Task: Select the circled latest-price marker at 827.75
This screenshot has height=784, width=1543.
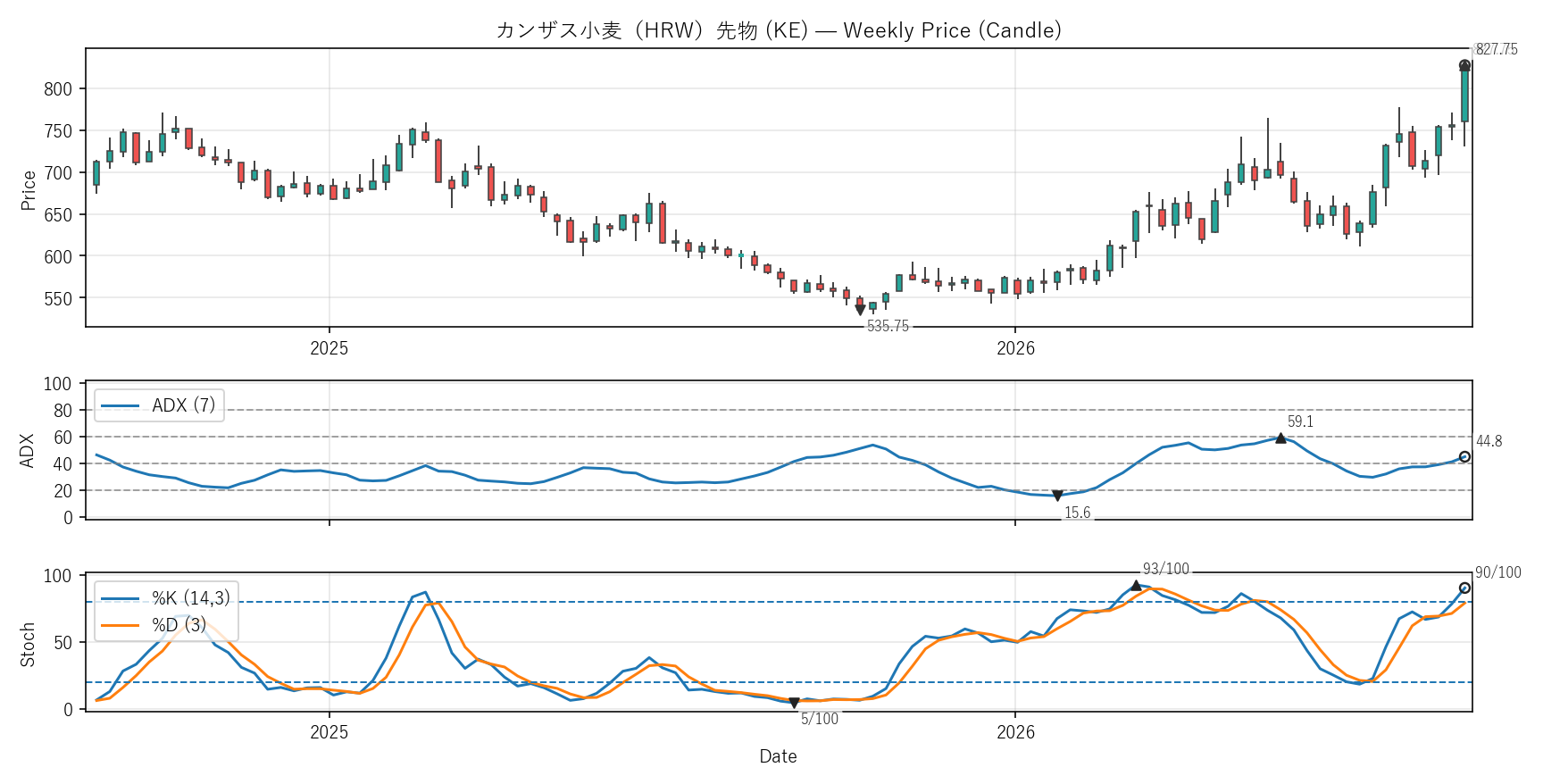Action: click(x=1464, y=65)
